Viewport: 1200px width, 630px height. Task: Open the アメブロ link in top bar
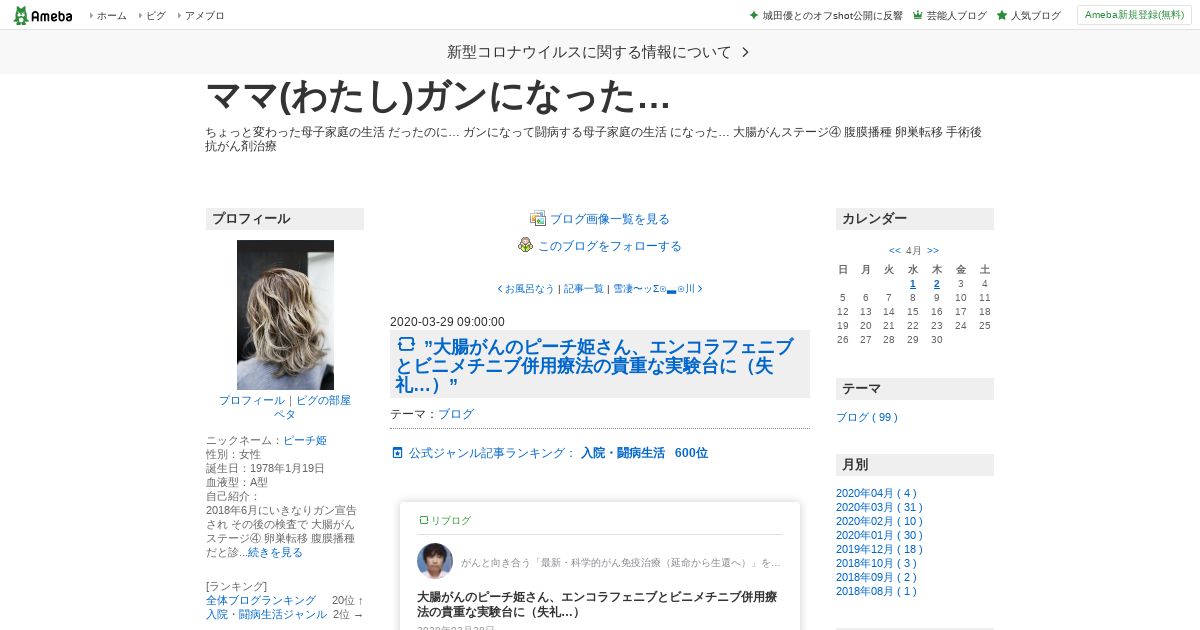point(204,15)
